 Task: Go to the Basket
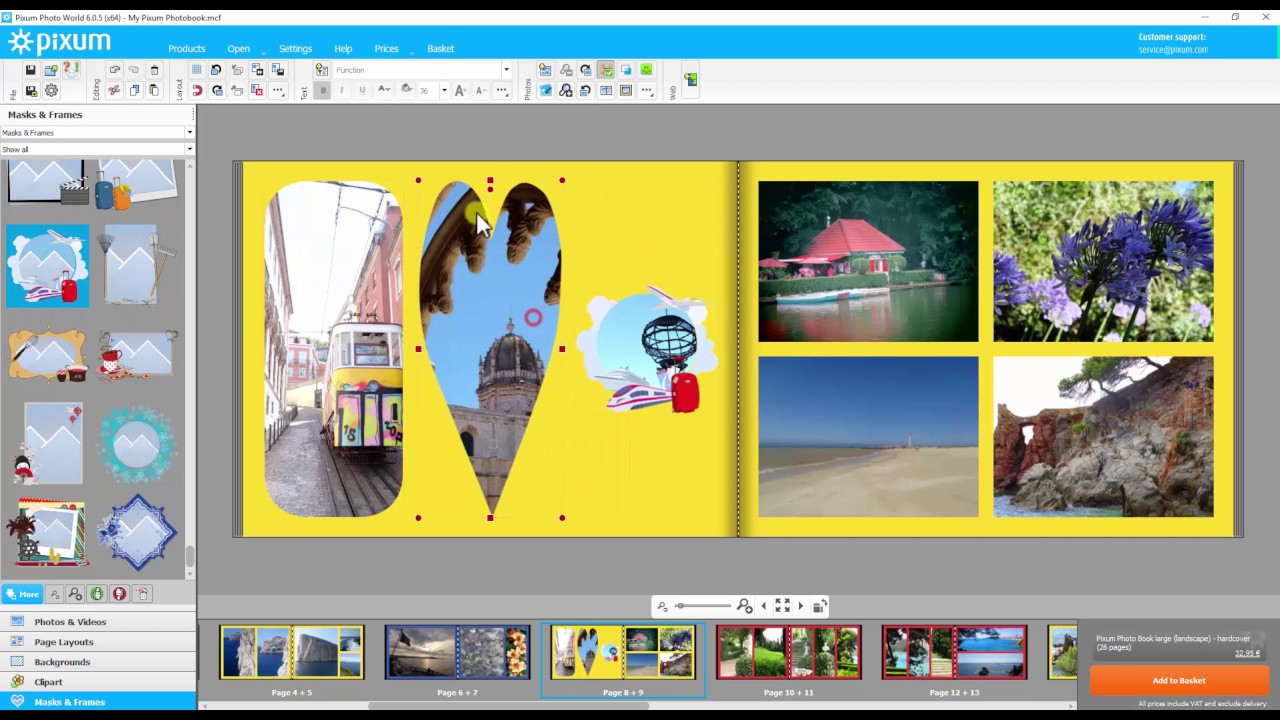440,49
